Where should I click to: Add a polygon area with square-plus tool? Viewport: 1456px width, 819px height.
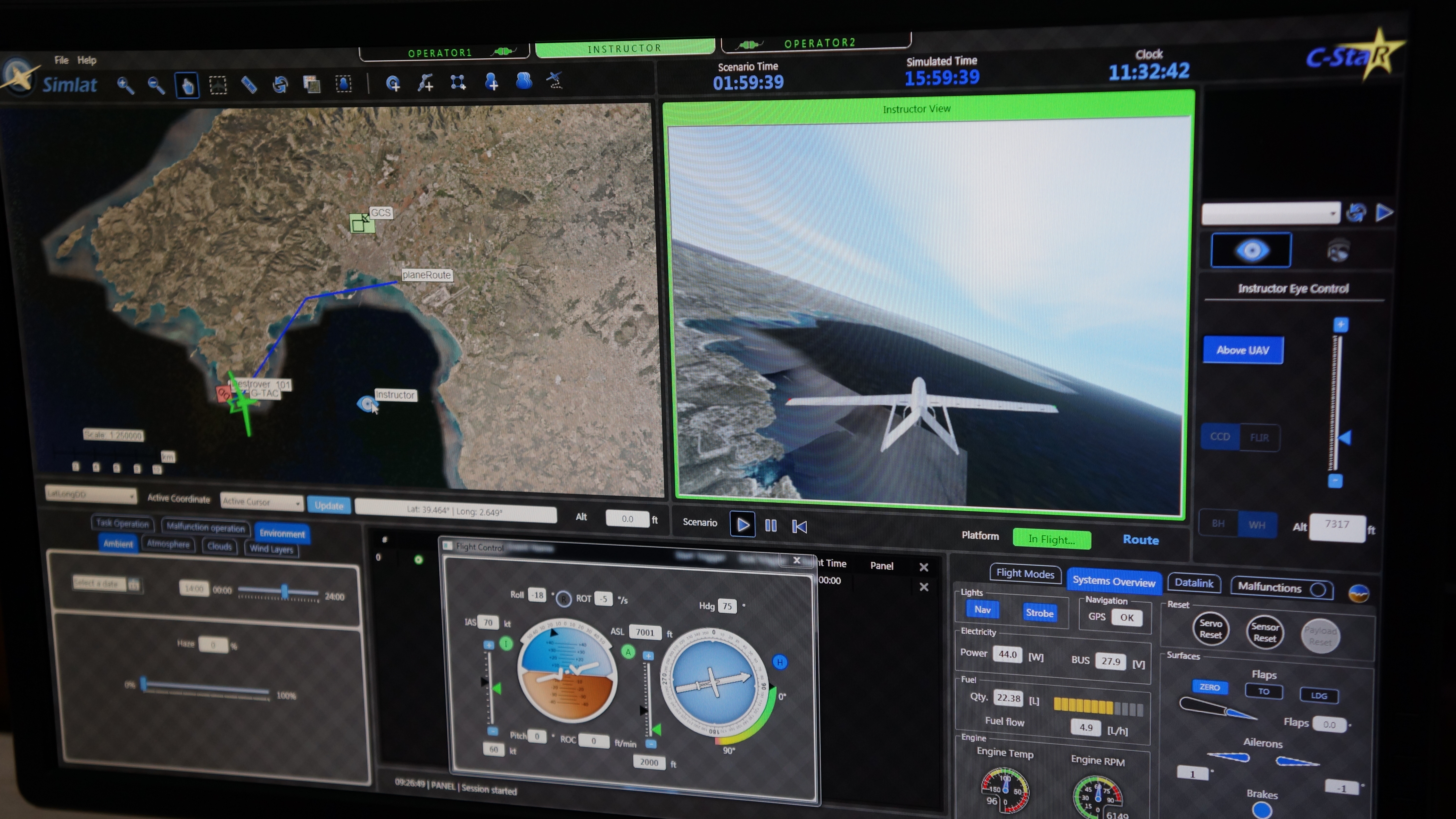(x=458, y=82)
